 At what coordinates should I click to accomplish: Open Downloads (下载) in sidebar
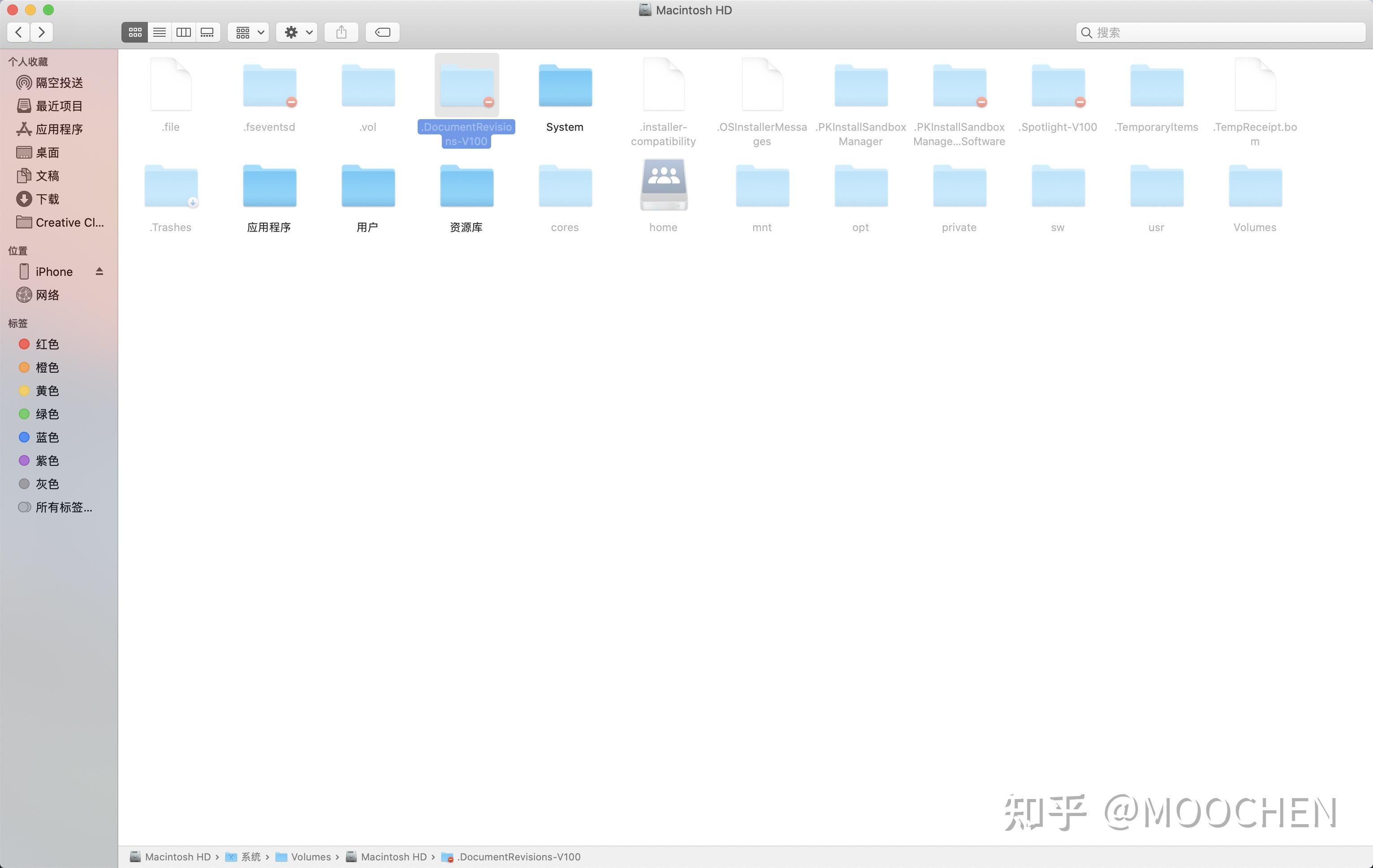pos(47,199)
